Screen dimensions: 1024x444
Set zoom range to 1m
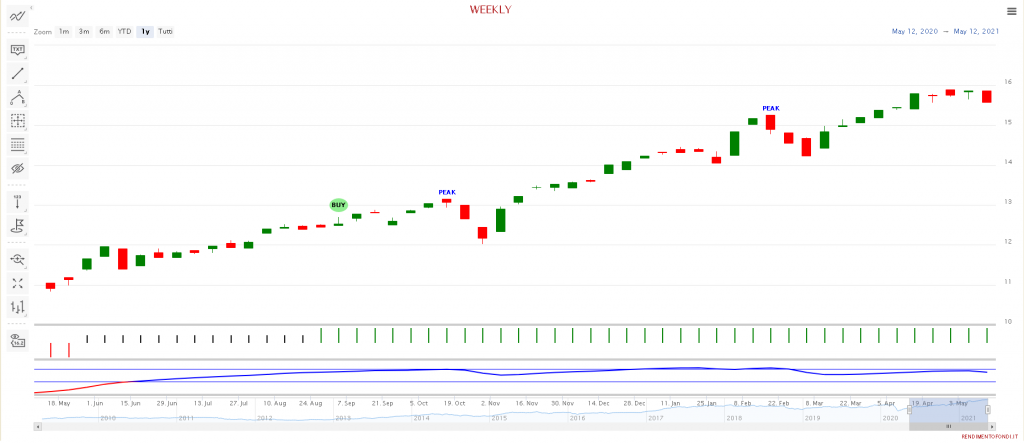(64, 32)
